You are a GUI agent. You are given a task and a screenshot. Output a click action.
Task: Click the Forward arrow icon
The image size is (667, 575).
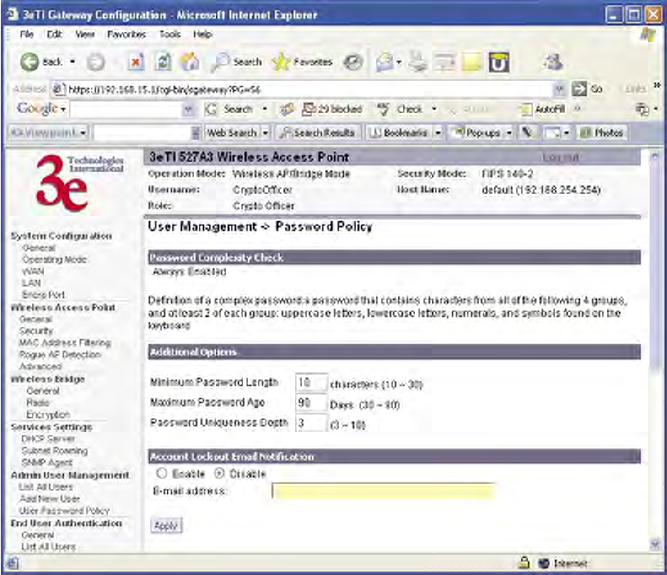(x=95, y=63)
